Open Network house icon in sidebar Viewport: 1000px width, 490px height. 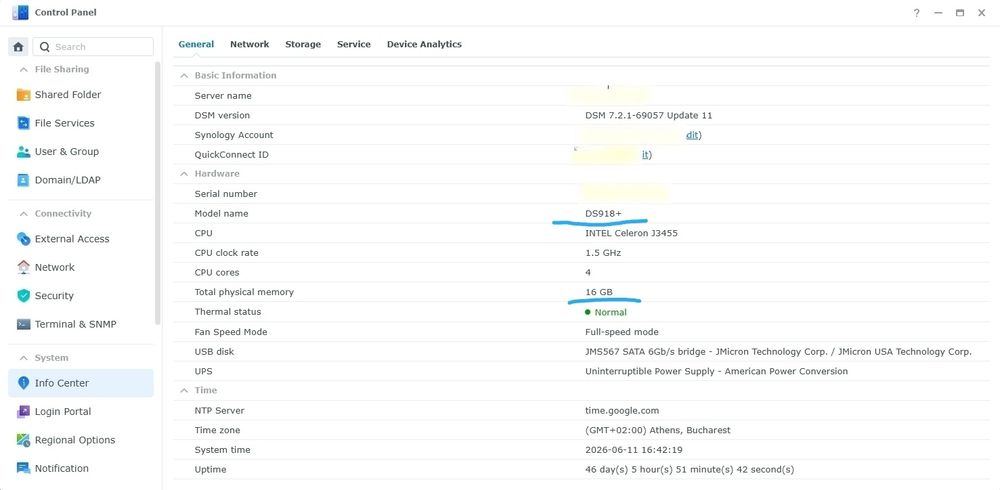[24, 267]
